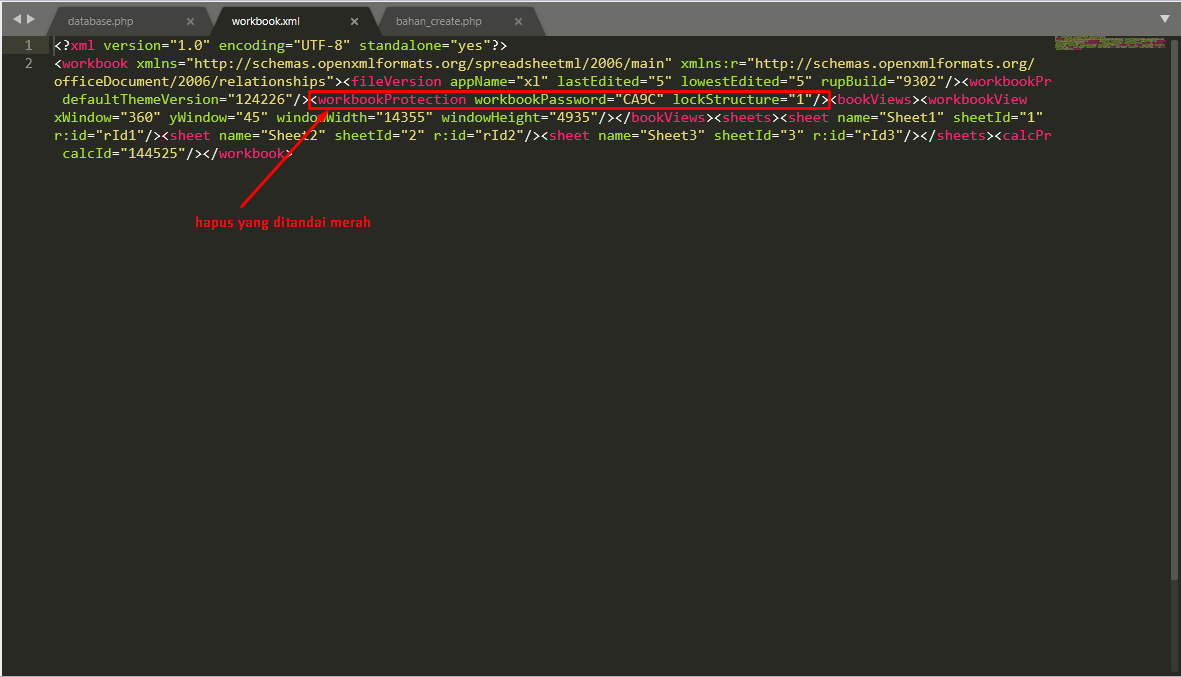
Task: Click the red "hapus yang ditandai merah" annotation
Action: [282, 222]
